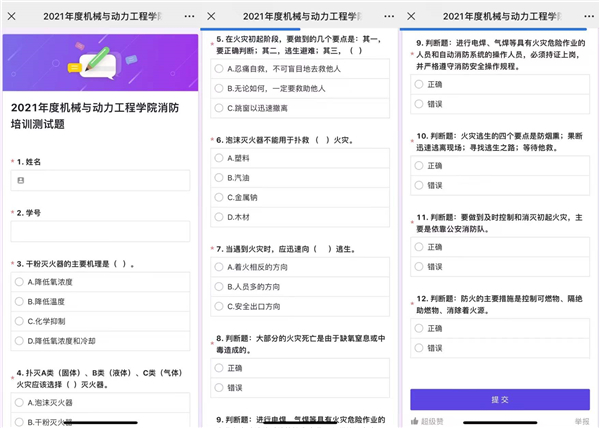Close the right panel showing question 12
The width and height of the screenshot is (600, 428).
point(415,16)
